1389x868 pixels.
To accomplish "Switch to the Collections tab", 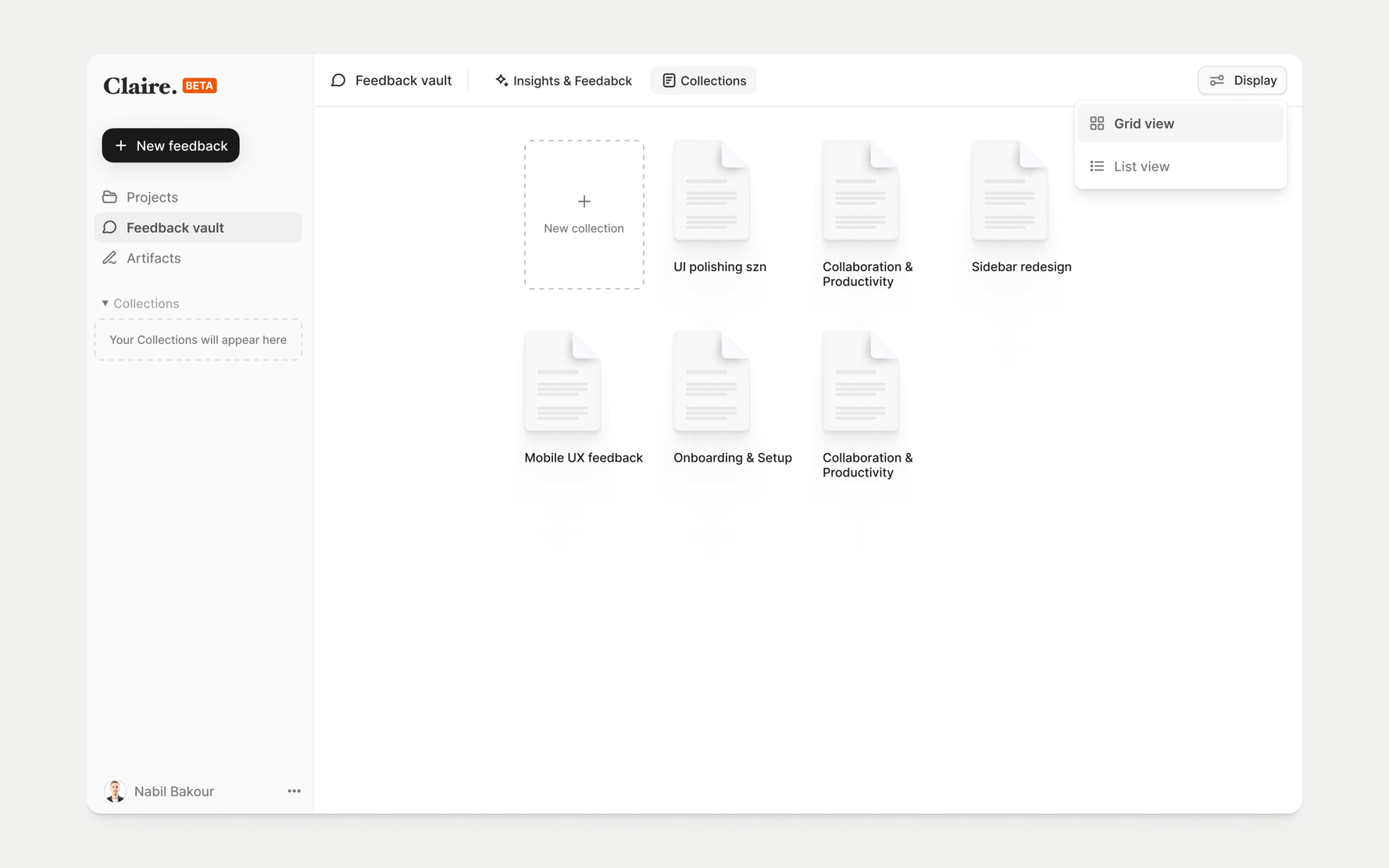I will point(703,80).
